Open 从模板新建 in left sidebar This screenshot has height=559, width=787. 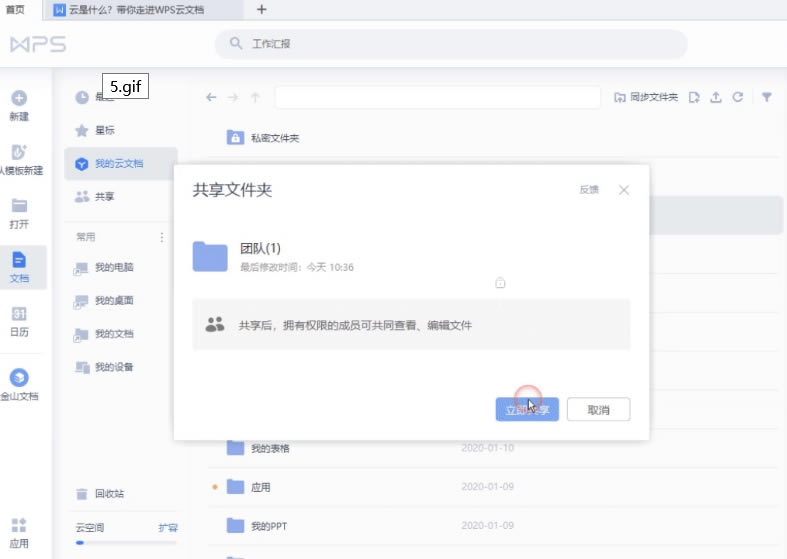[19, 153]
